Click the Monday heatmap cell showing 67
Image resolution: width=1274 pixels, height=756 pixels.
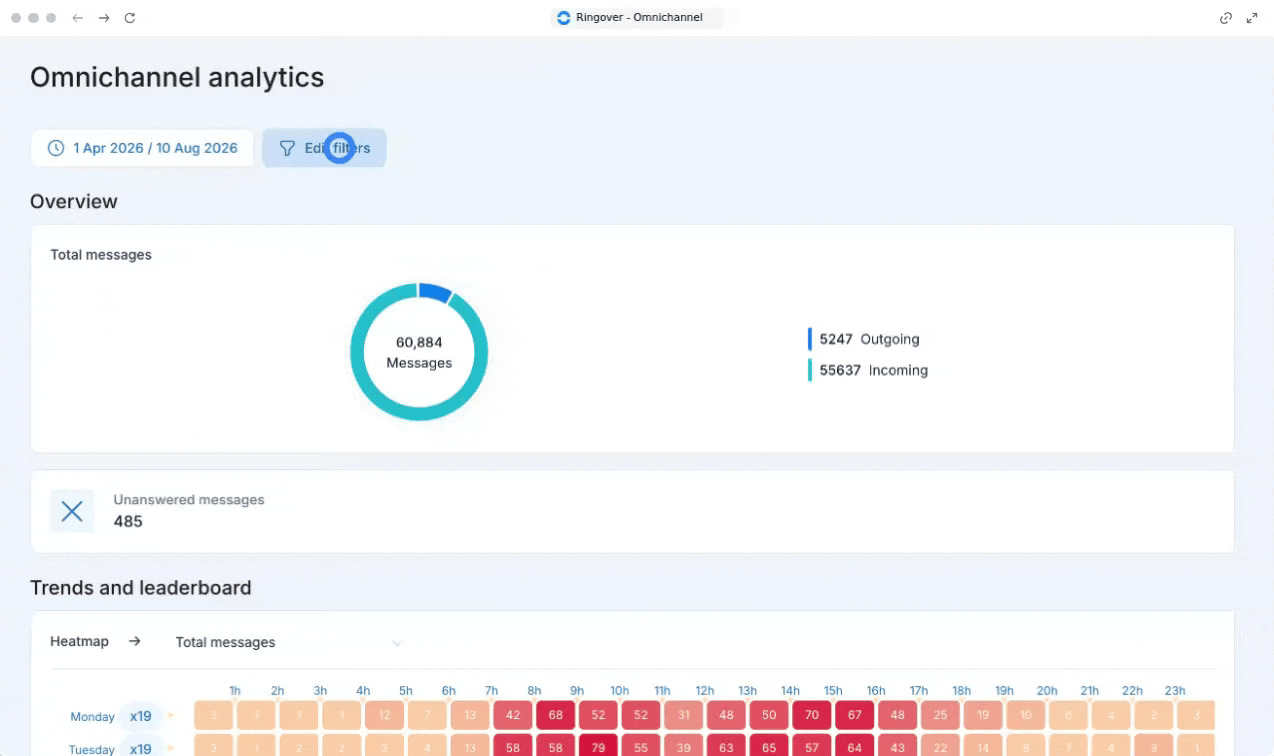pos(855,715)
